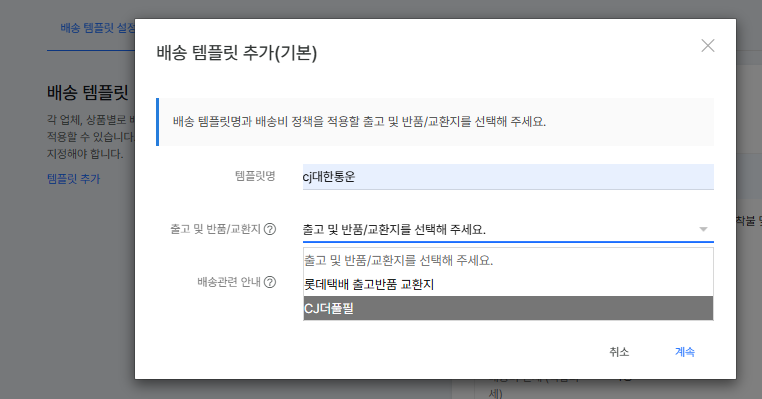Viewport: 762px width, 399px height.
Task: Click the blue-bordered info banner text
Action: (x=359, y=121)
